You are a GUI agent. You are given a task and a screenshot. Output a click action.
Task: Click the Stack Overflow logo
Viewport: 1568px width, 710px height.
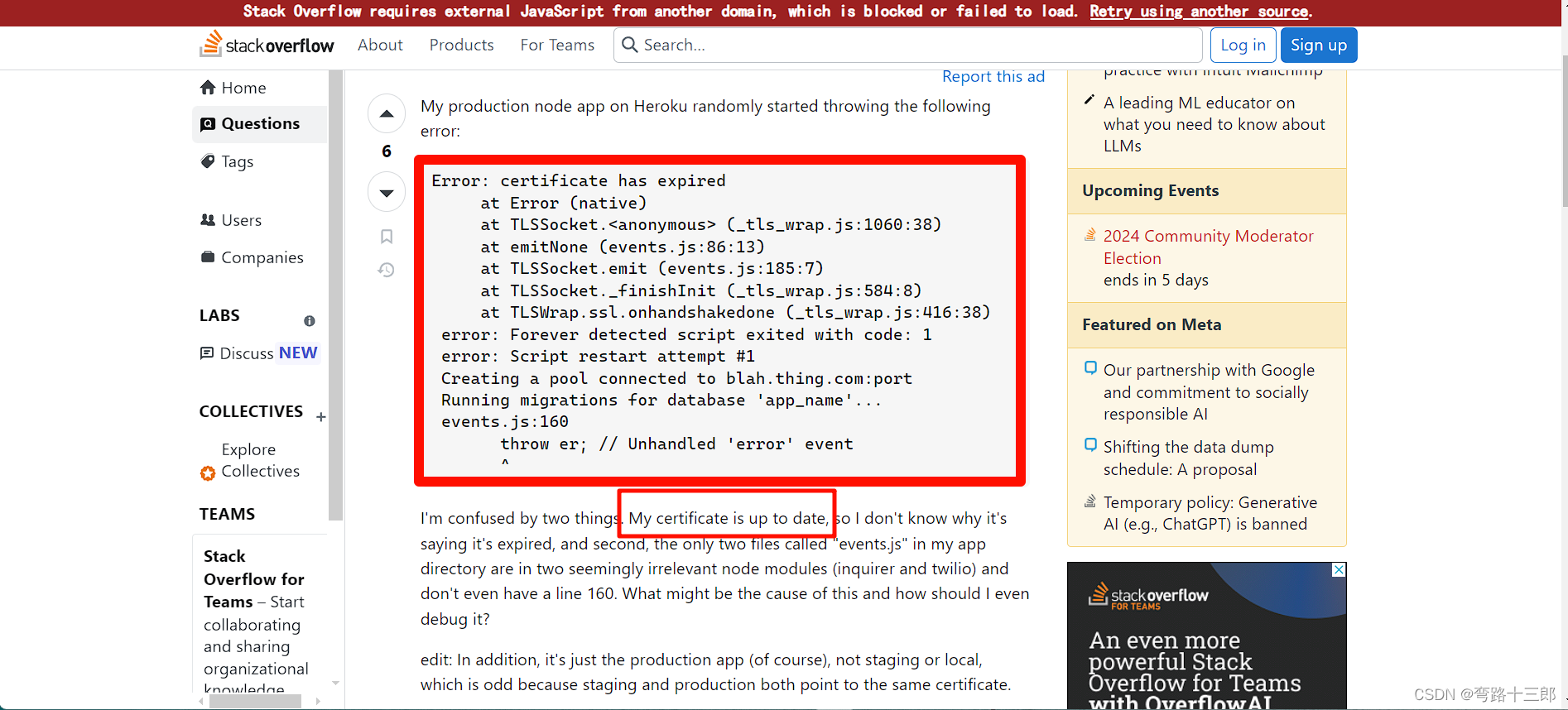(x=267, y=45)
